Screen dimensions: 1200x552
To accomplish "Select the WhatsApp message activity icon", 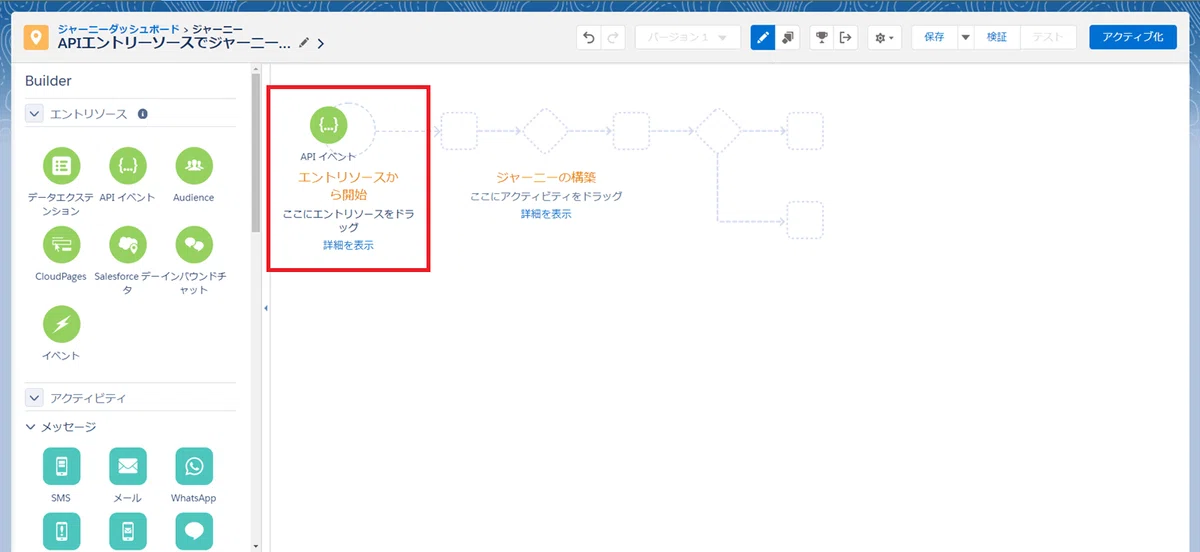I will 193,466.
